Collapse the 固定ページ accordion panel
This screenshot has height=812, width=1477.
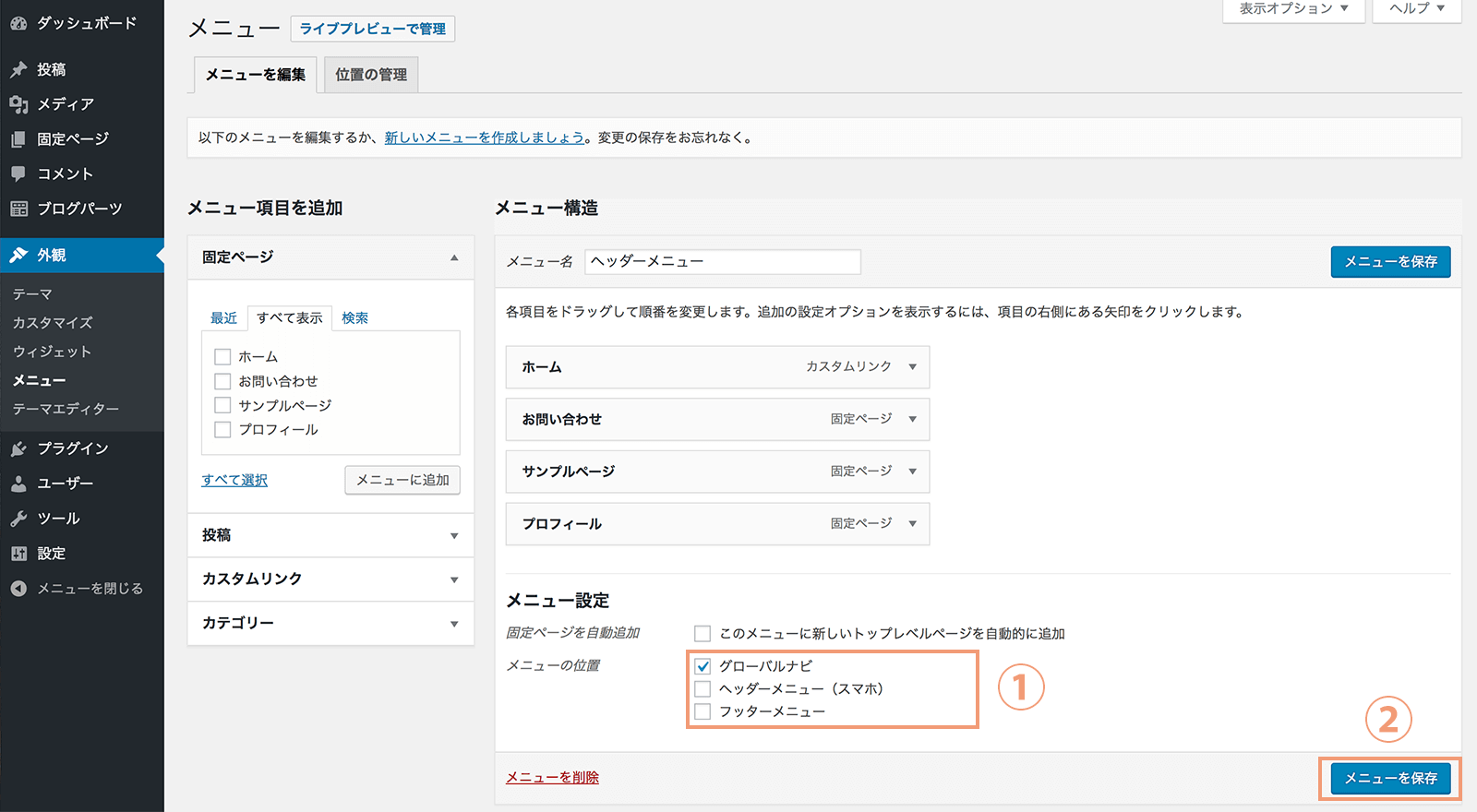pos(330,257)
